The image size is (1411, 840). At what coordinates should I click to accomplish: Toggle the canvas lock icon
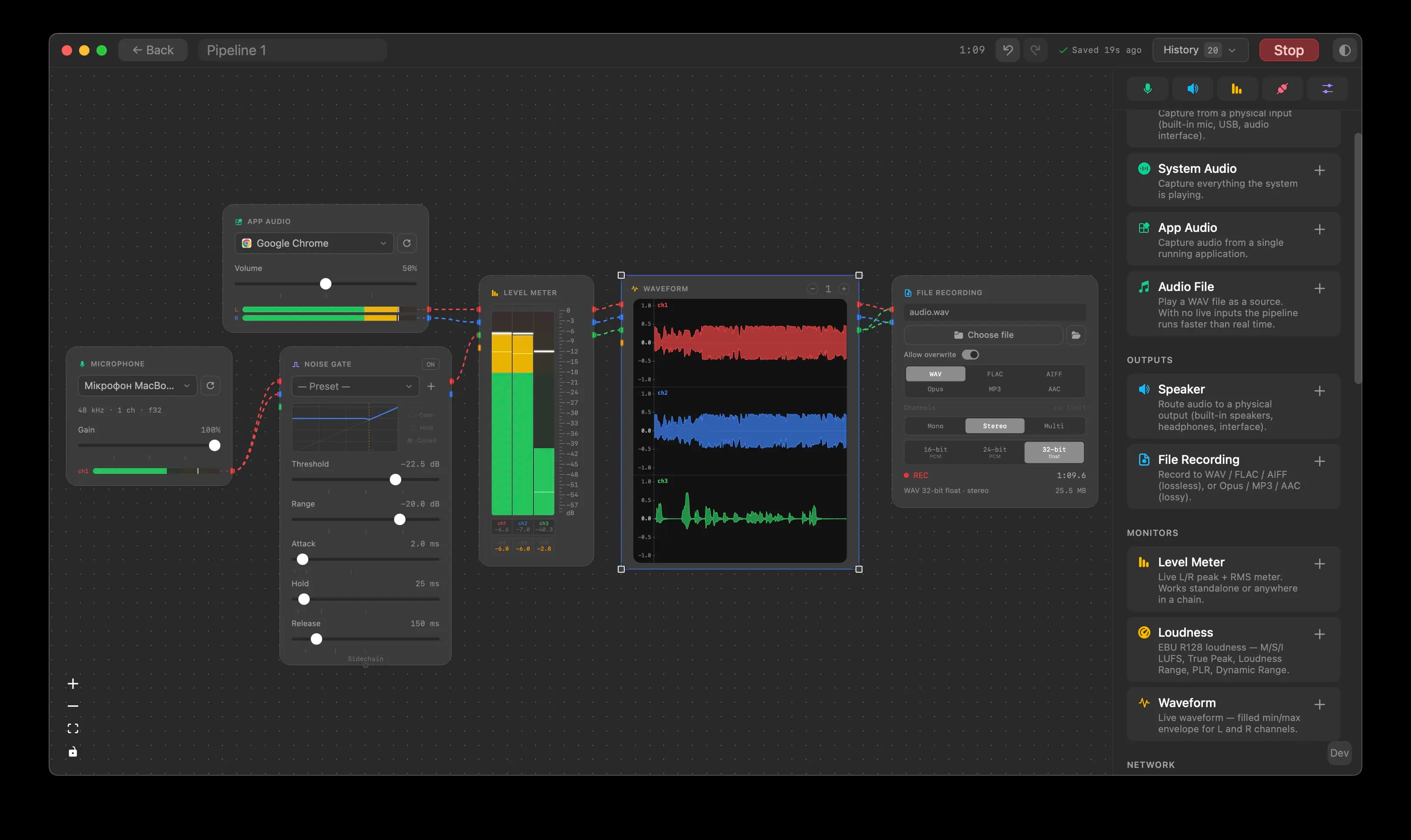73,752
